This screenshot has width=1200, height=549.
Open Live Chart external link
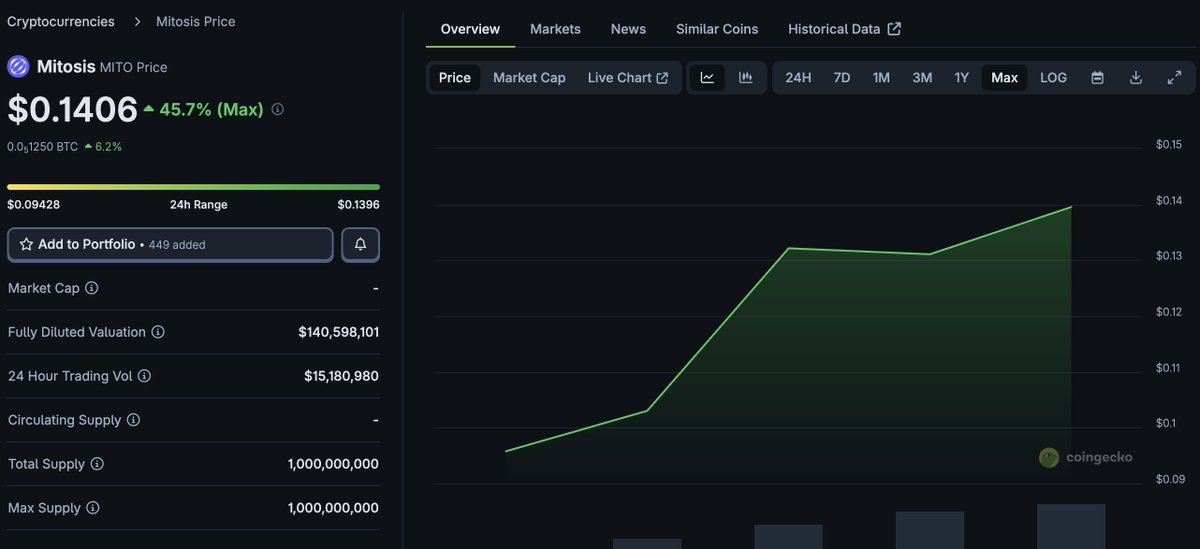(628, 77)
